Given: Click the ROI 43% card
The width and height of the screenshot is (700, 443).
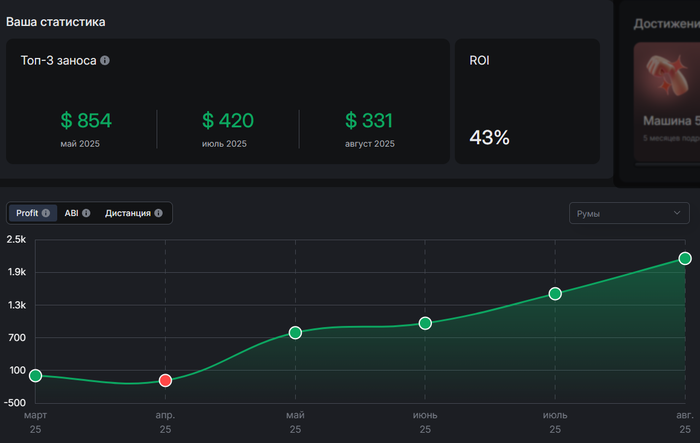Looking at the screenshot, I should 527,101.
